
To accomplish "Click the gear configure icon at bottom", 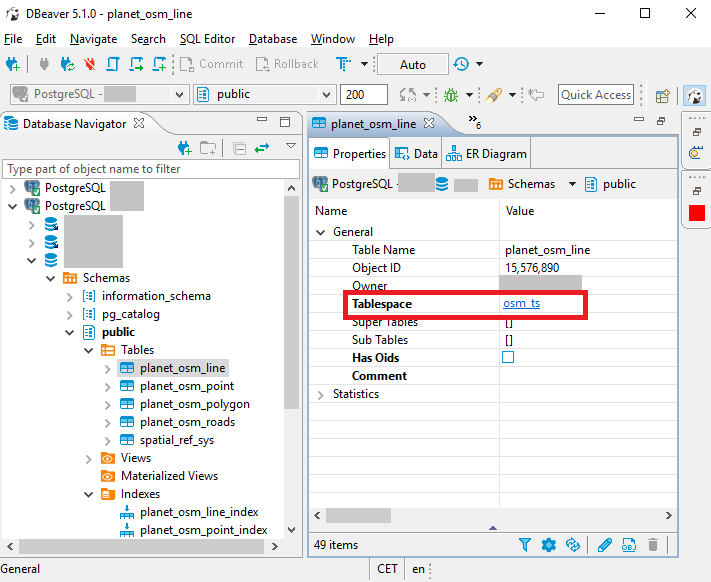I will pos(549,544).
